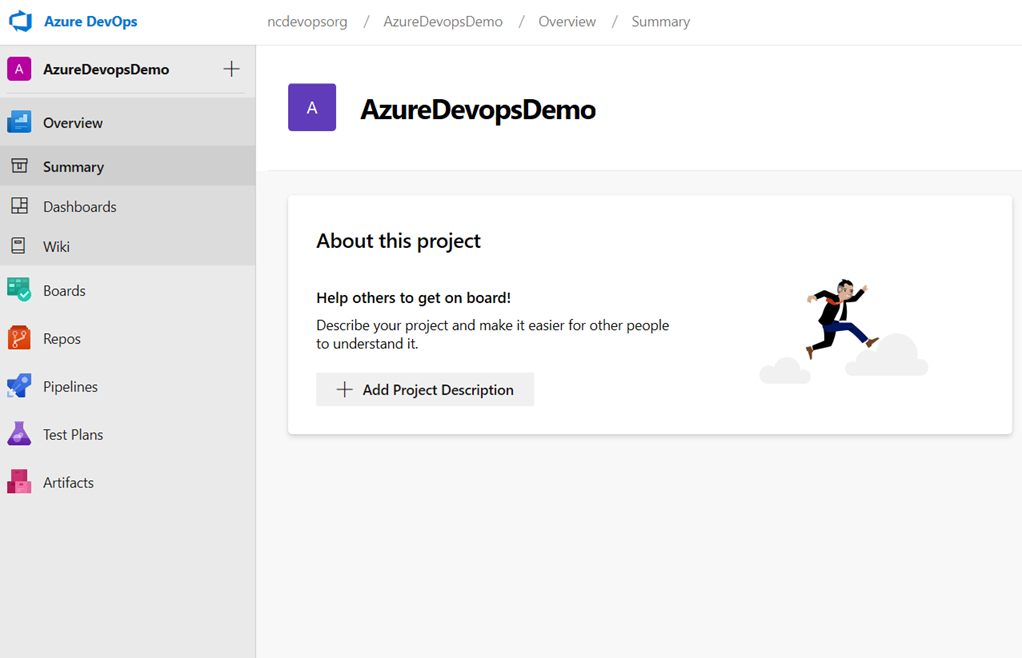Open Dashboards in the sidebar
The height and width of the screenshot is (658, 1022).
[128, 207]
